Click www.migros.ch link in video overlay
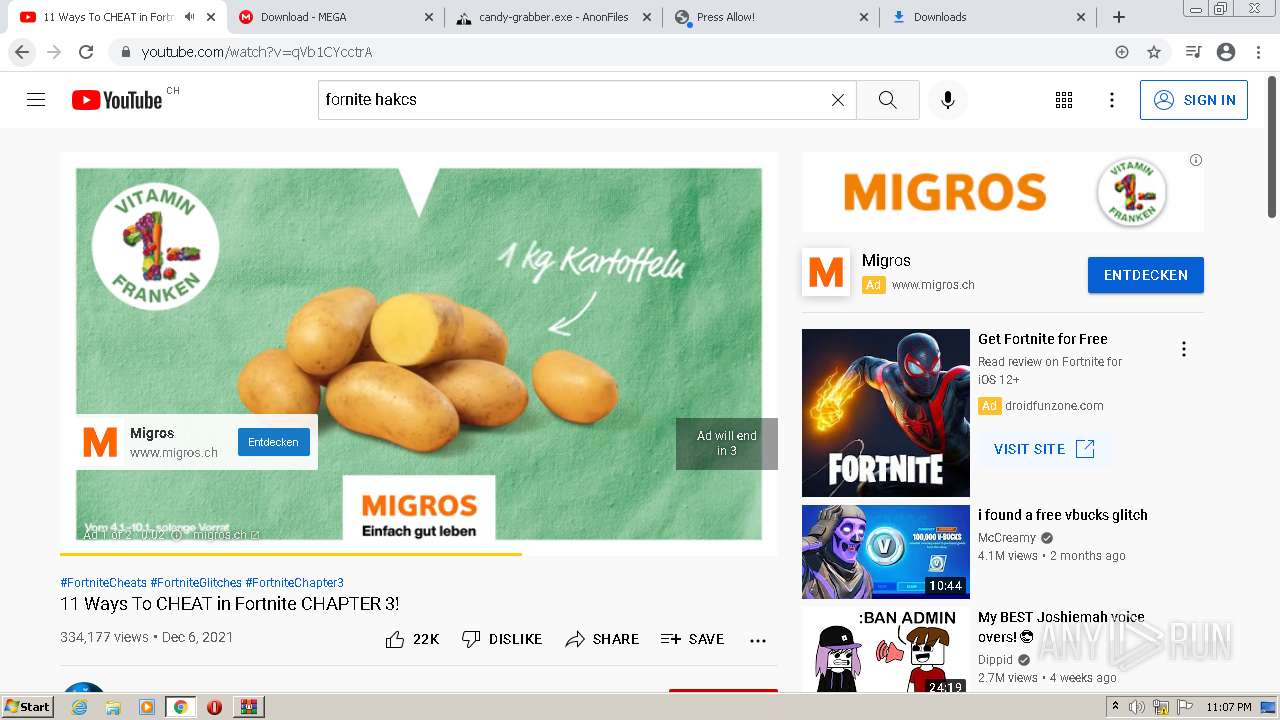The height and width of the screenshot is (720, 1280). (x=174, y=453)
